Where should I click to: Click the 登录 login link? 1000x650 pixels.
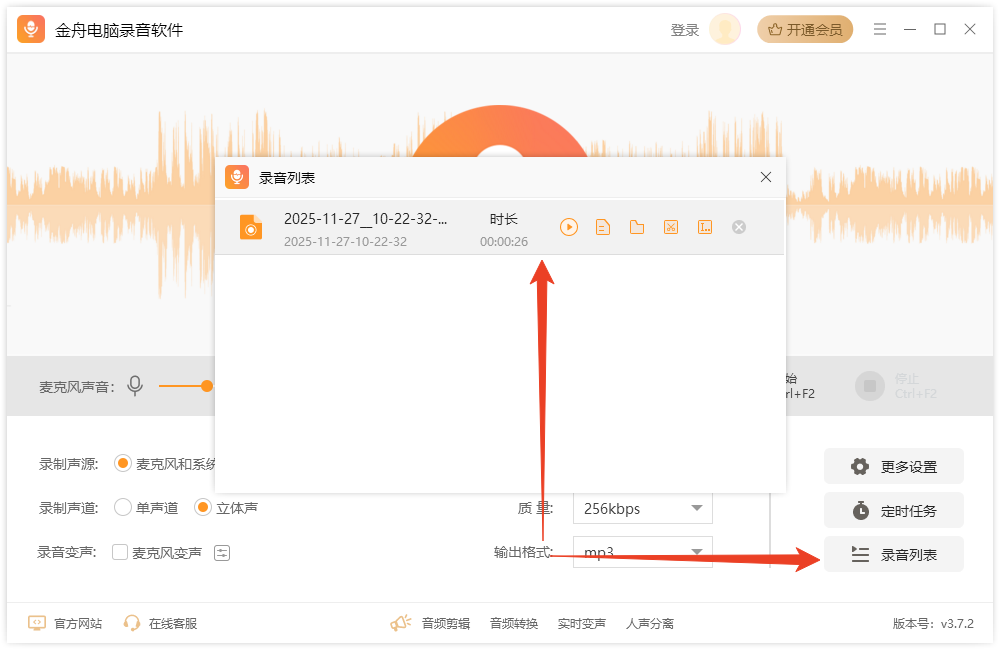[x=685, y=30]
